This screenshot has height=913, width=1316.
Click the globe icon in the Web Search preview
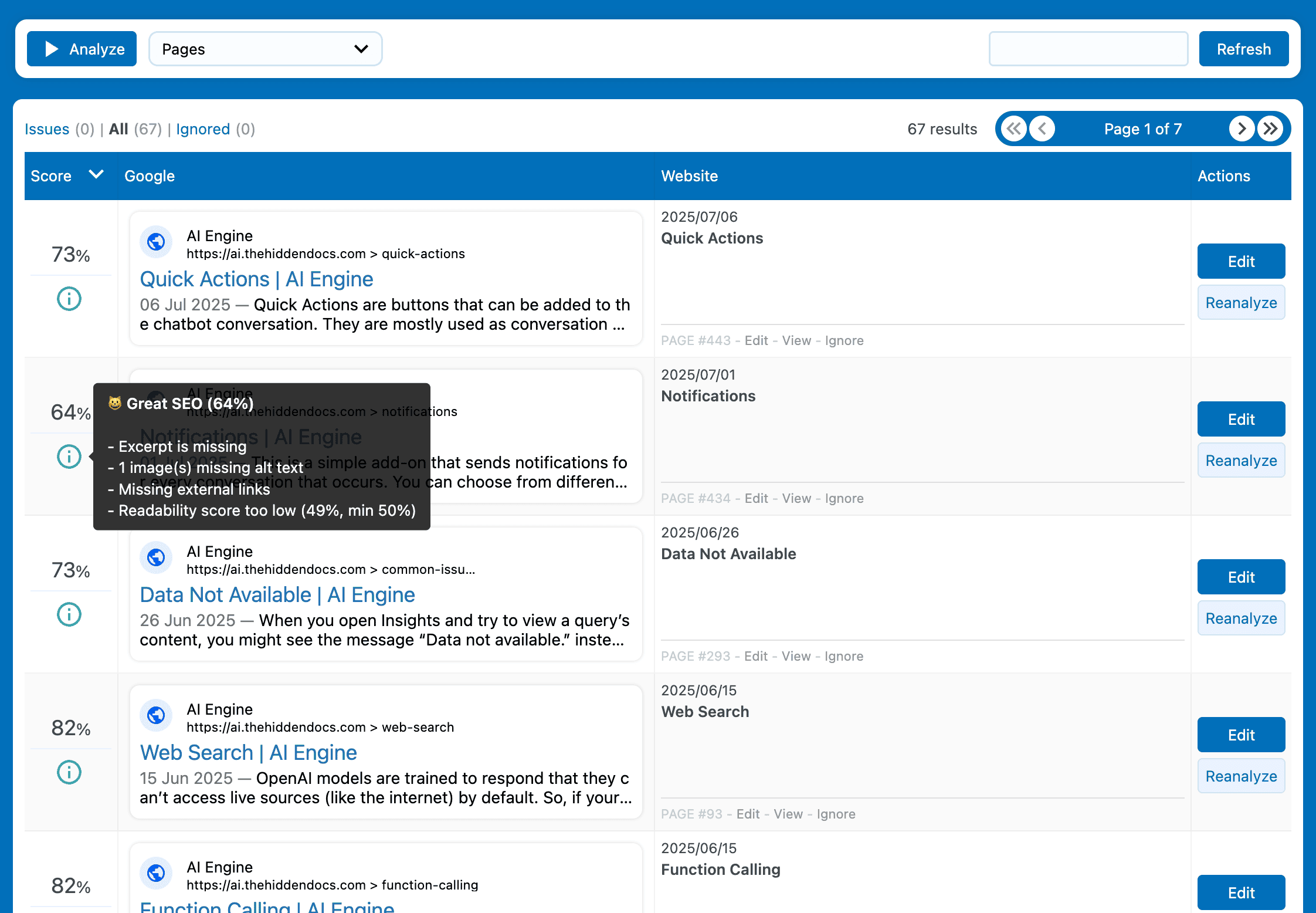[156, 715]
